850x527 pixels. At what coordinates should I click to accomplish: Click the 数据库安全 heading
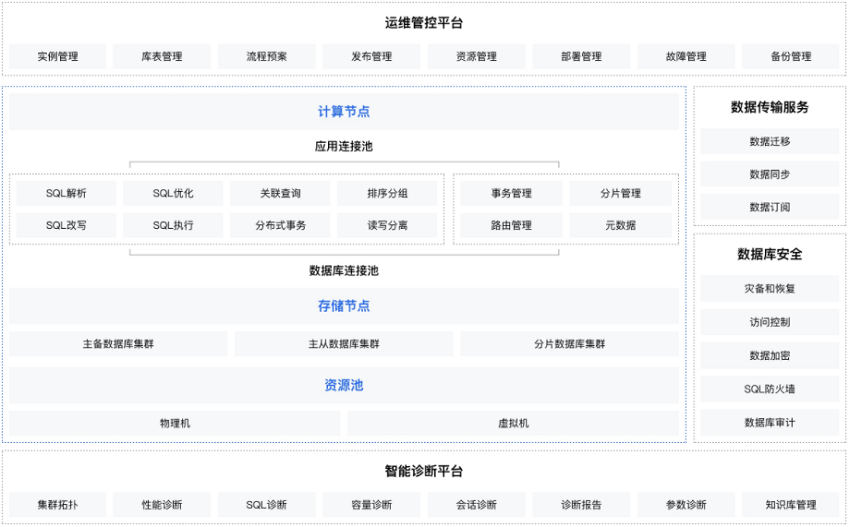tap(770, 254)
